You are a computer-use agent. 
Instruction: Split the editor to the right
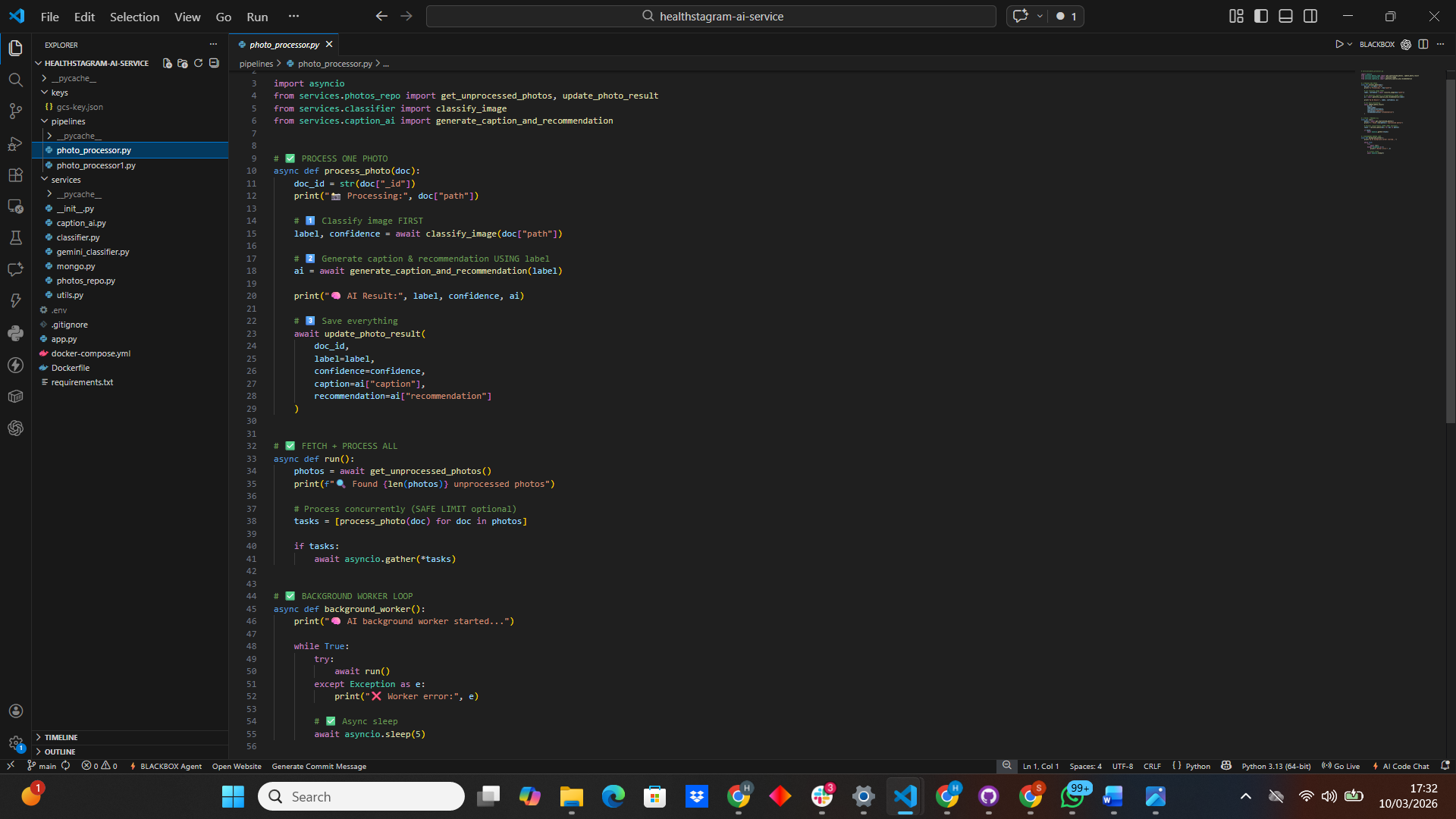pyautogui.click(x=1423, y=45)
